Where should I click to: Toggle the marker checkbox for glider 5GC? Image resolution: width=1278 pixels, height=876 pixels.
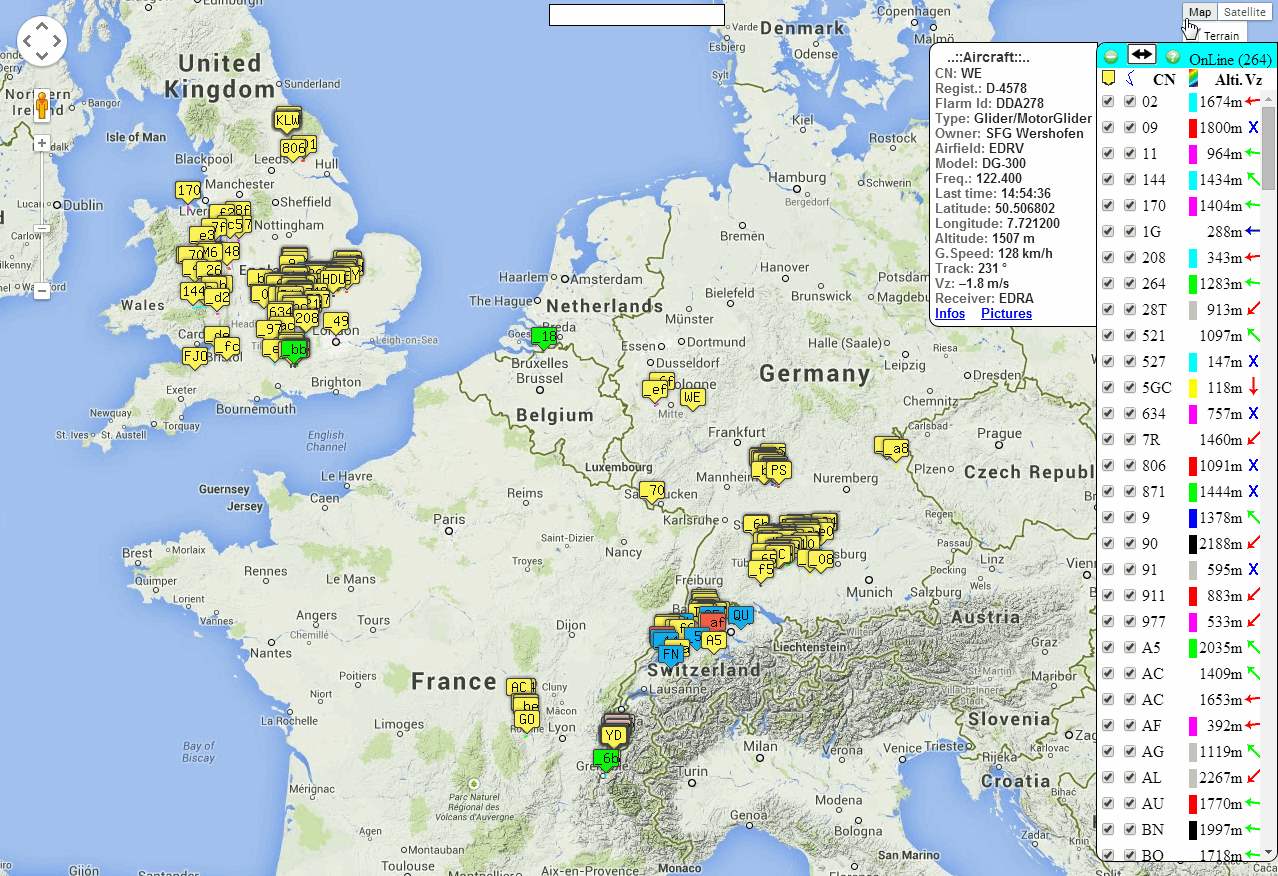click(x=1108, y=387)
